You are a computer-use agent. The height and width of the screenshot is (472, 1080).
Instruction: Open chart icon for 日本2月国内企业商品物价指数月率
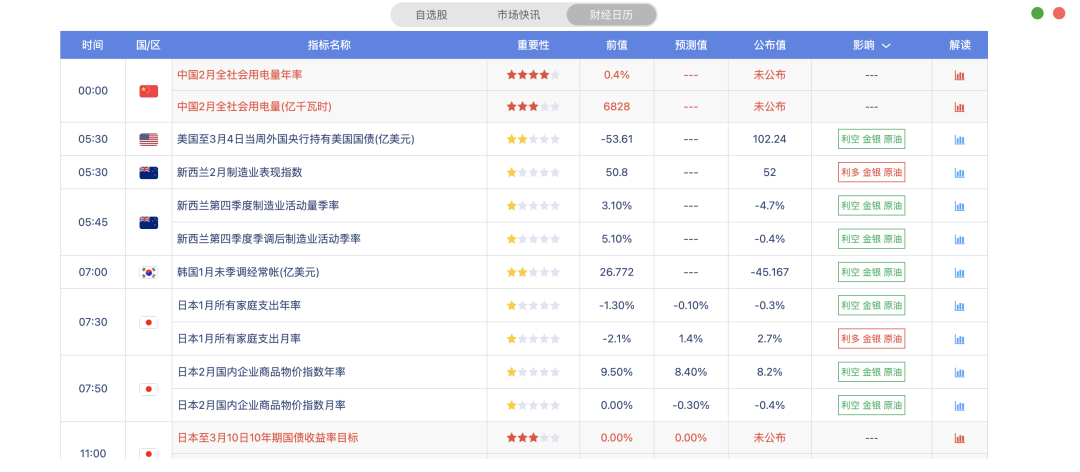pos(959,405)
